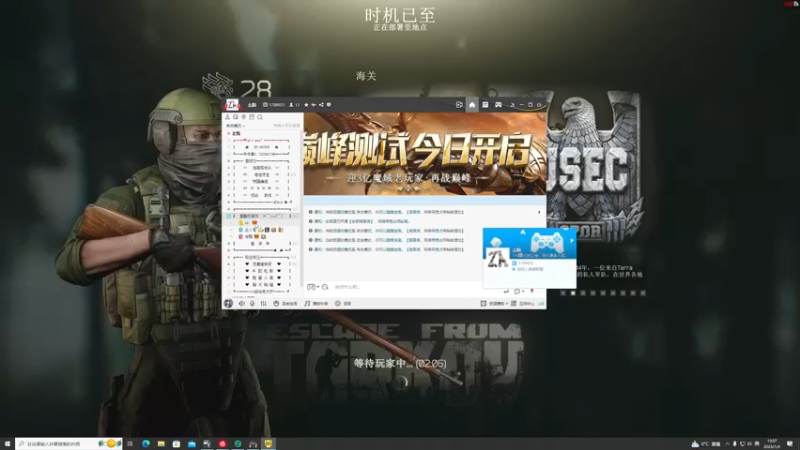Open the emoji picker beside the chat input
Viewport: 800px width, 450px height.
click(x=310, y=287)
